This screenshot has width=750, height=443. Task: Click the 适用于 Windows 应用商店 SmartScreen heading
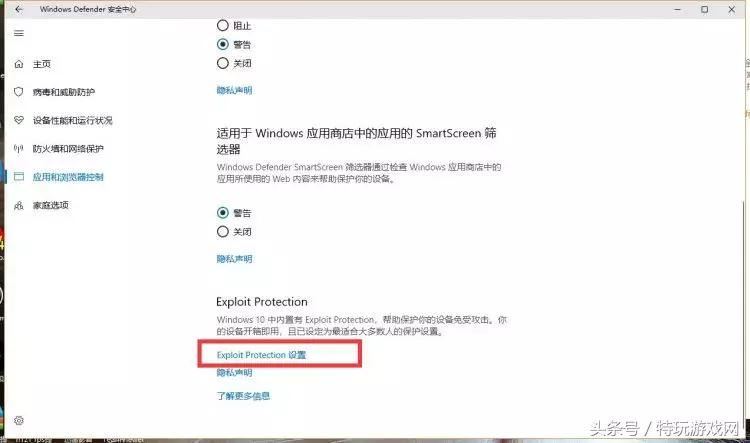click(356, 141)
